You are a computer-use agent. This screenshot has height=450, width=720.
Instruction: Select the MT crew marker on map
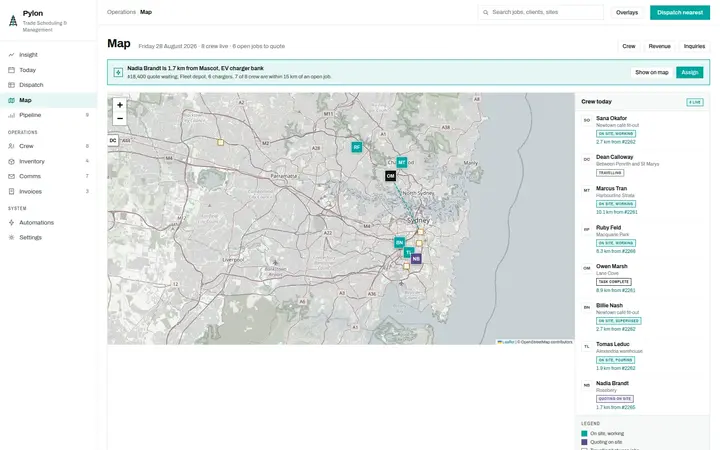pyautogui.click(x=402, y=162)
